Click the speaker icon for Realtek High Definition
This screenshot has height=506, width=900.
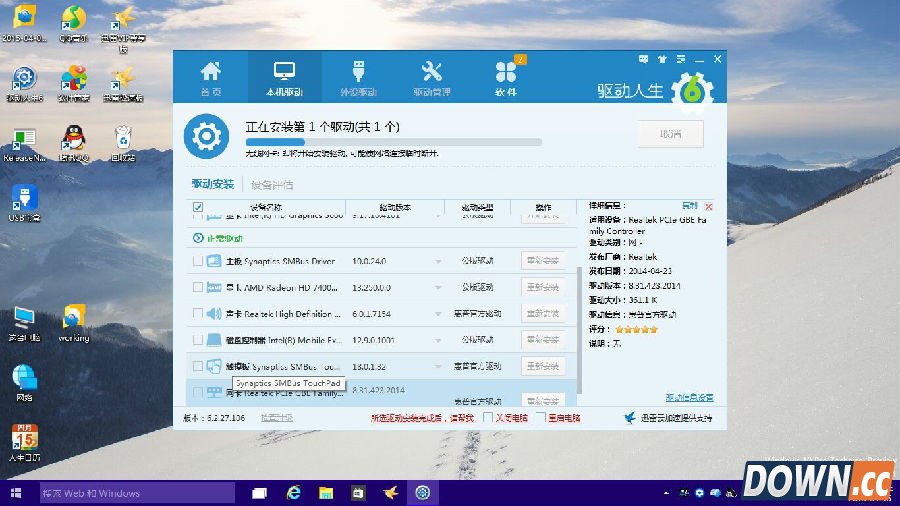click(x=214, y=313)
